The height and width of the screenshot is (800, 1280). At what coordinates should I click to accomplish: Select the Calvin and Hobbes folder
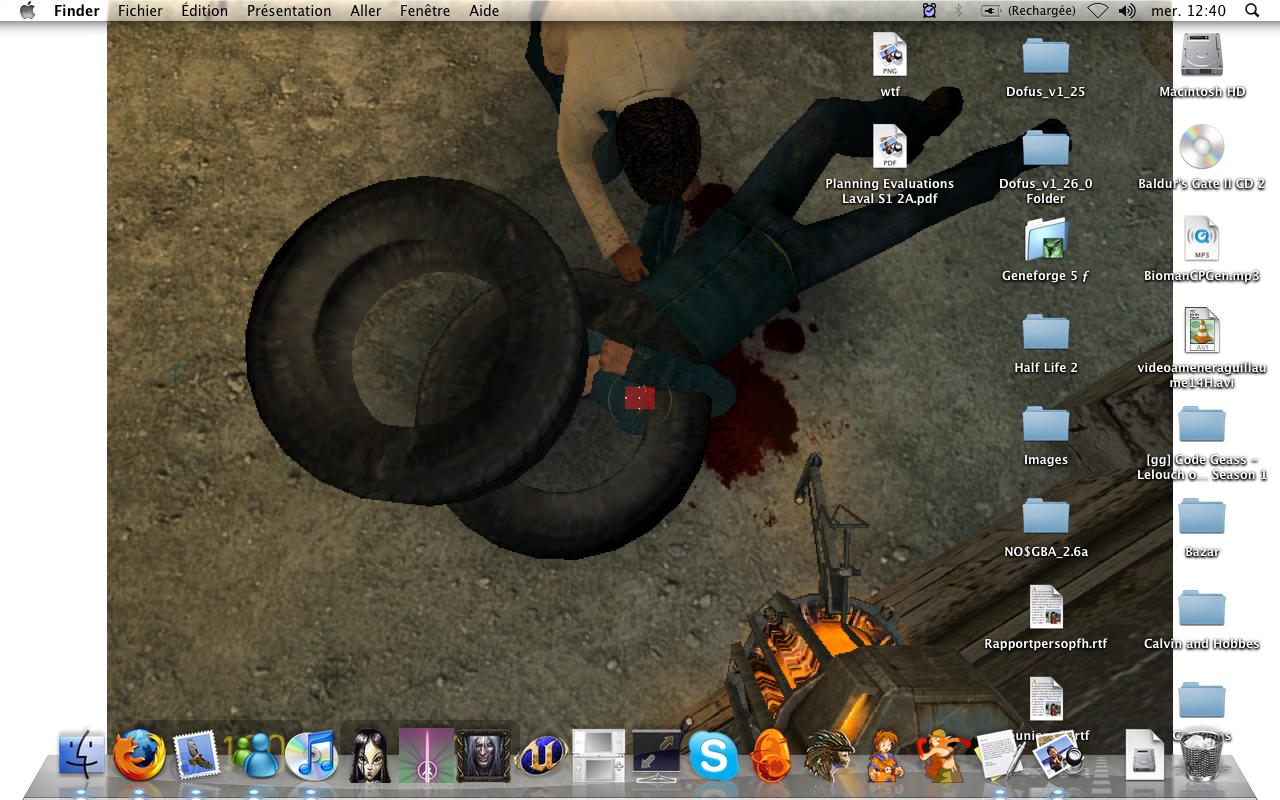[x=1202, y=608]
